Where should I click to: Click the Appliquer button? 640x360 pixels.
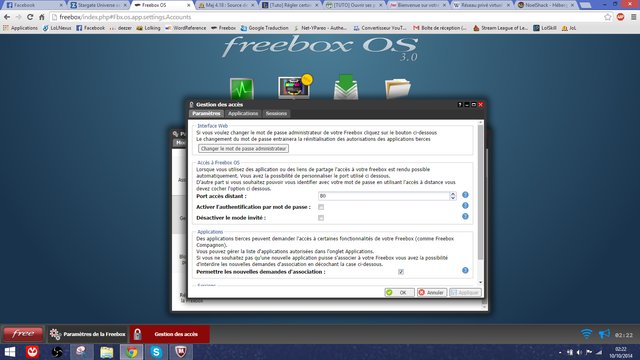[465, 292]
